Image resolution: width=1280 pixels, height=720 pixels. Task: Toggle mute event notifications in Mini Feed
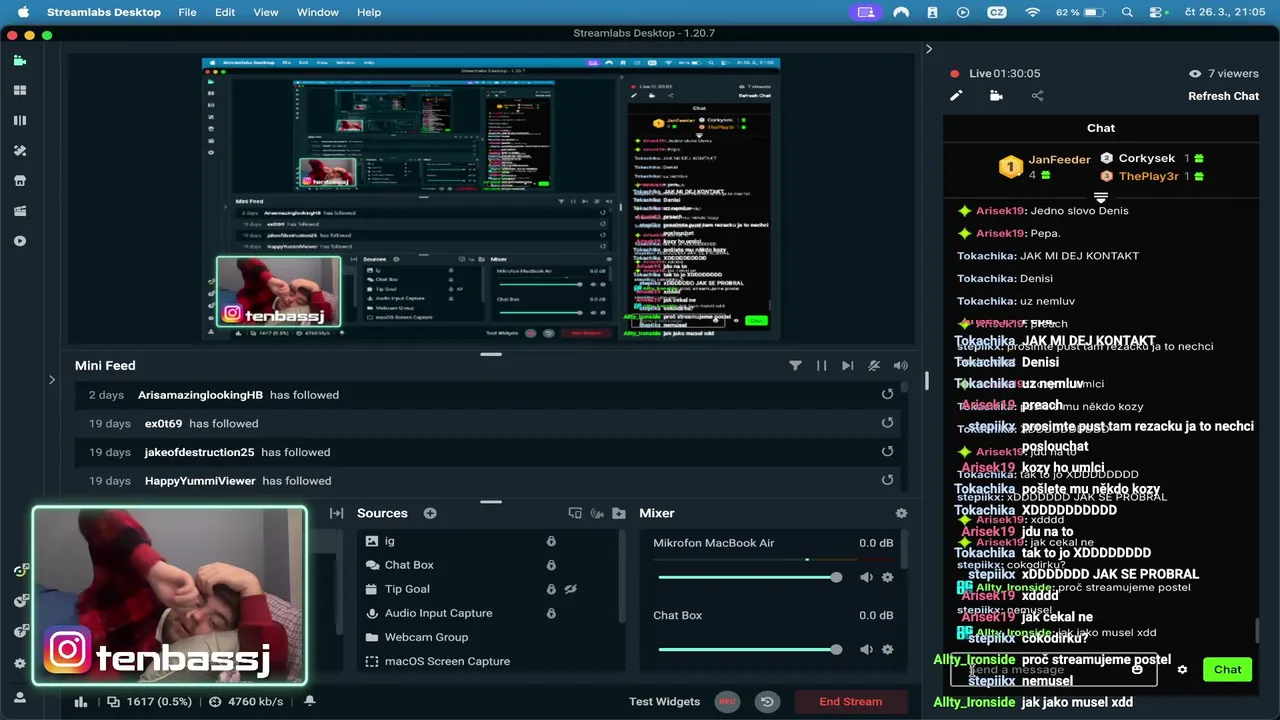pos(874,366)
